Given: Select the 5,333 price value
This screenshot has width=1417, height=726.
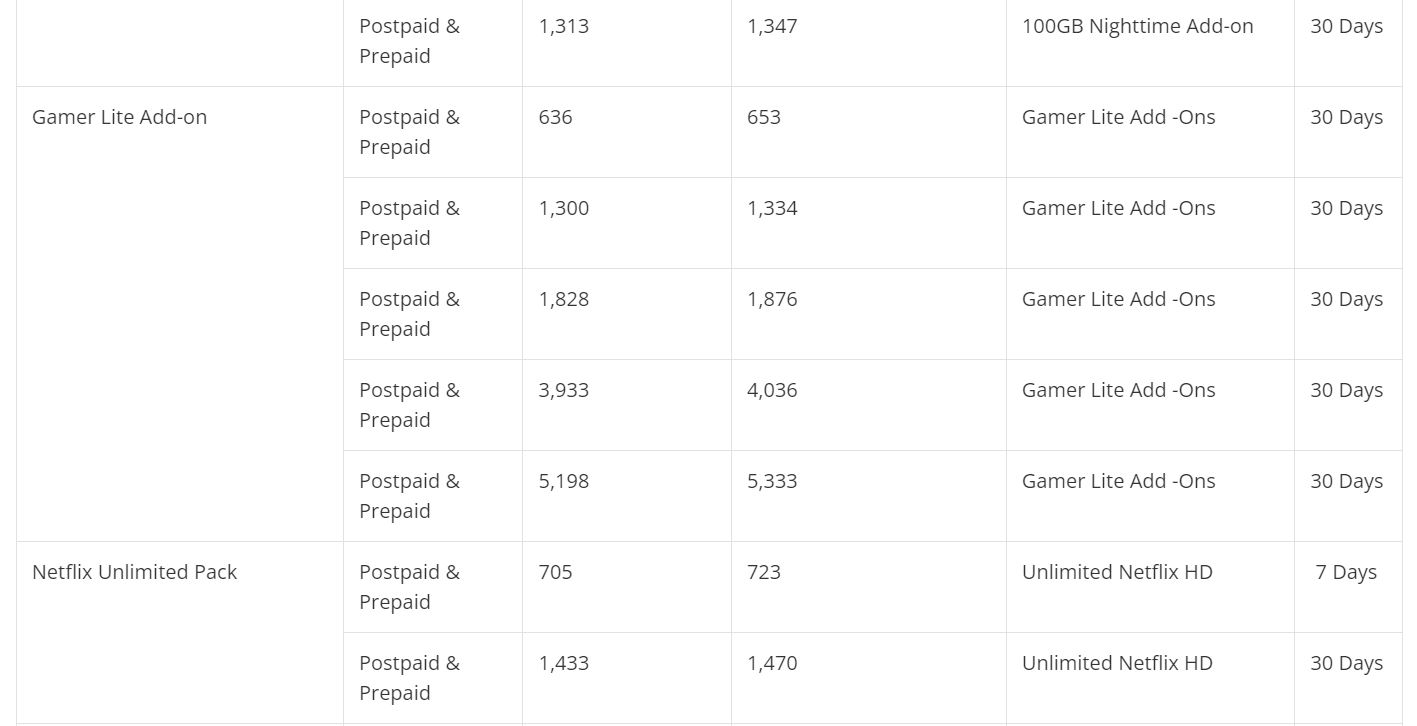Looking at the screenshot, I should point(772,481).
